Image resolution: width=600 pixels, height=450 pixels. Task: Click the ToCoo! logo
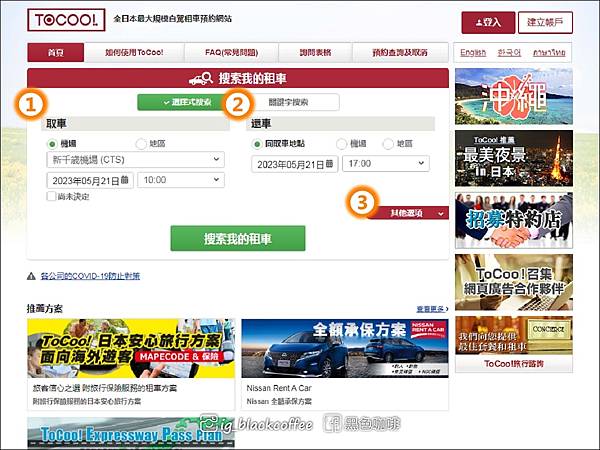pos(66,20)
